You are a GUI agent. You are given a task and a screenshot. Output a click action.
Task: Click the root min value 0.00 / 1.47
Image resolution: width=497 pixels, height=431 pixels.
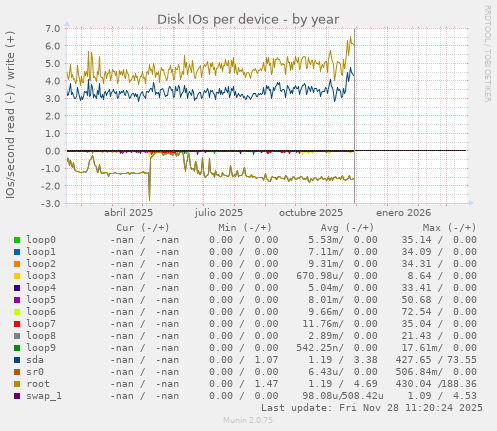pyautogui.click(x=244, y=384)
